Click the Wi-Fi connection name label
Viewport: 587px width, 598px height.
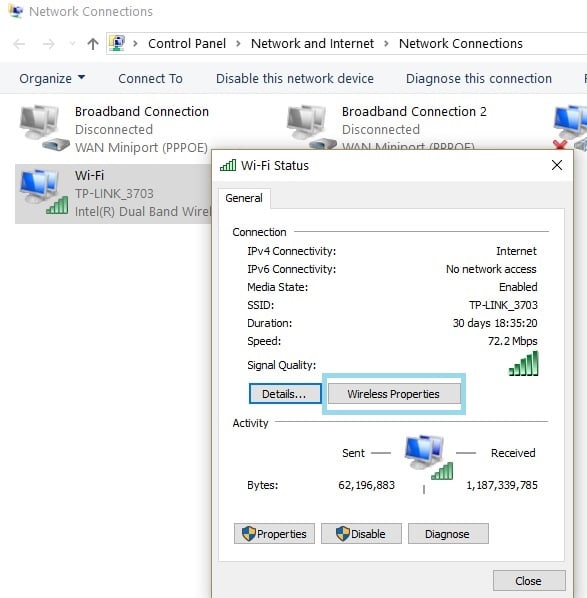point(89,175)
